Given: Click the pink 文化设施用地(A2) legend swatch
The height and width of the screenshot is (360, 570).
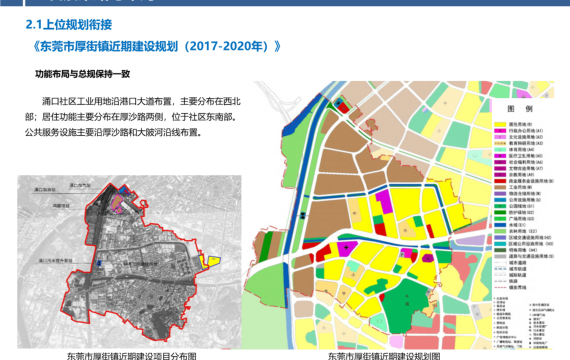Looking at the screenshot, I should (x=500, y=137).
